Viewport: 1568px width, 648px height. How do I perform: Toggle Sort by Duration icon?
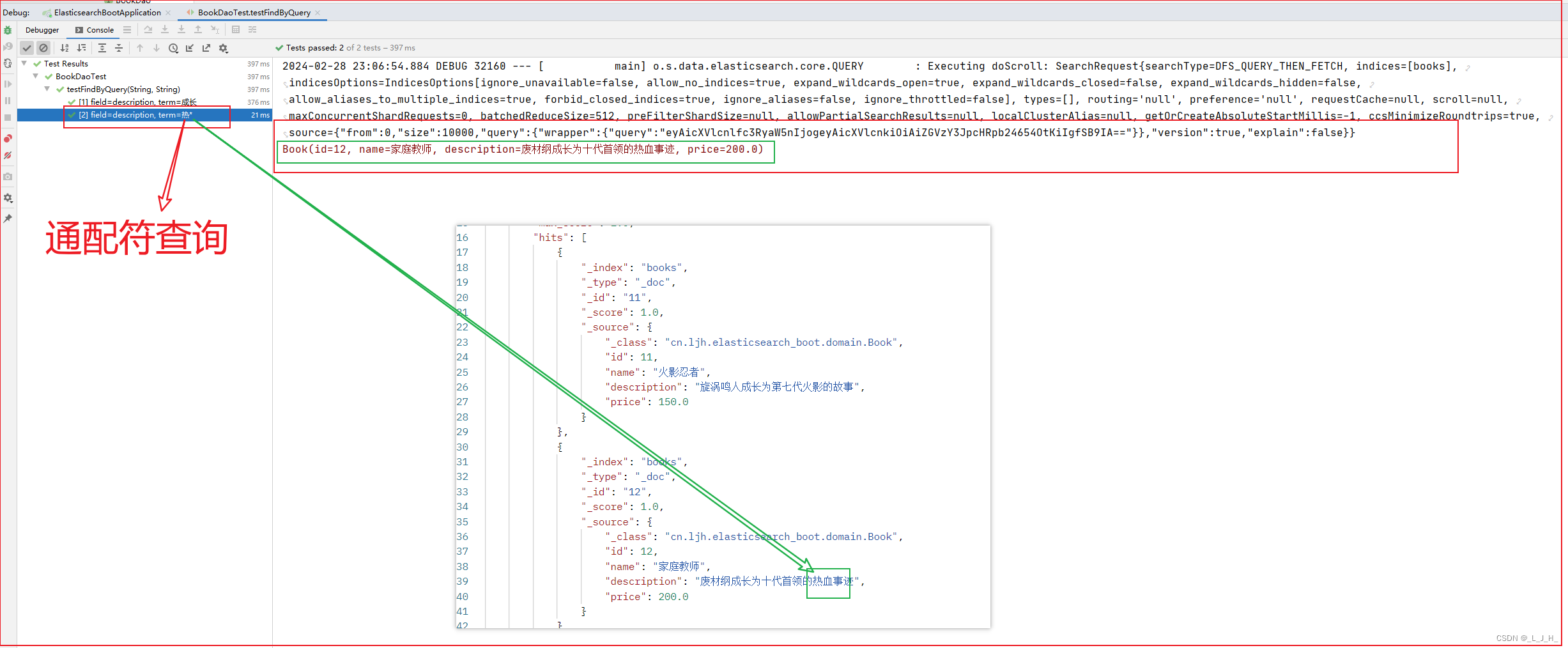(81, 48)
